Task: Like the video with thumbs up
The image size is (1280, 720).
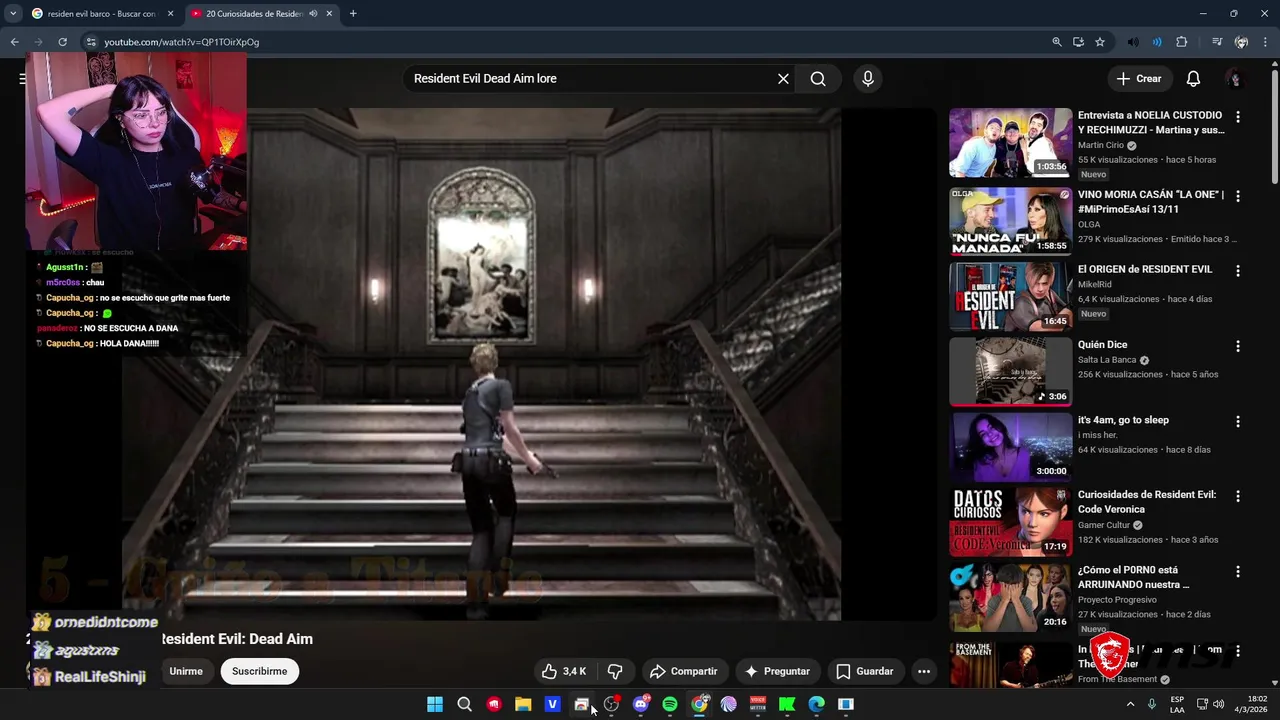Action: pyautogui.click(x=563, y=671)
